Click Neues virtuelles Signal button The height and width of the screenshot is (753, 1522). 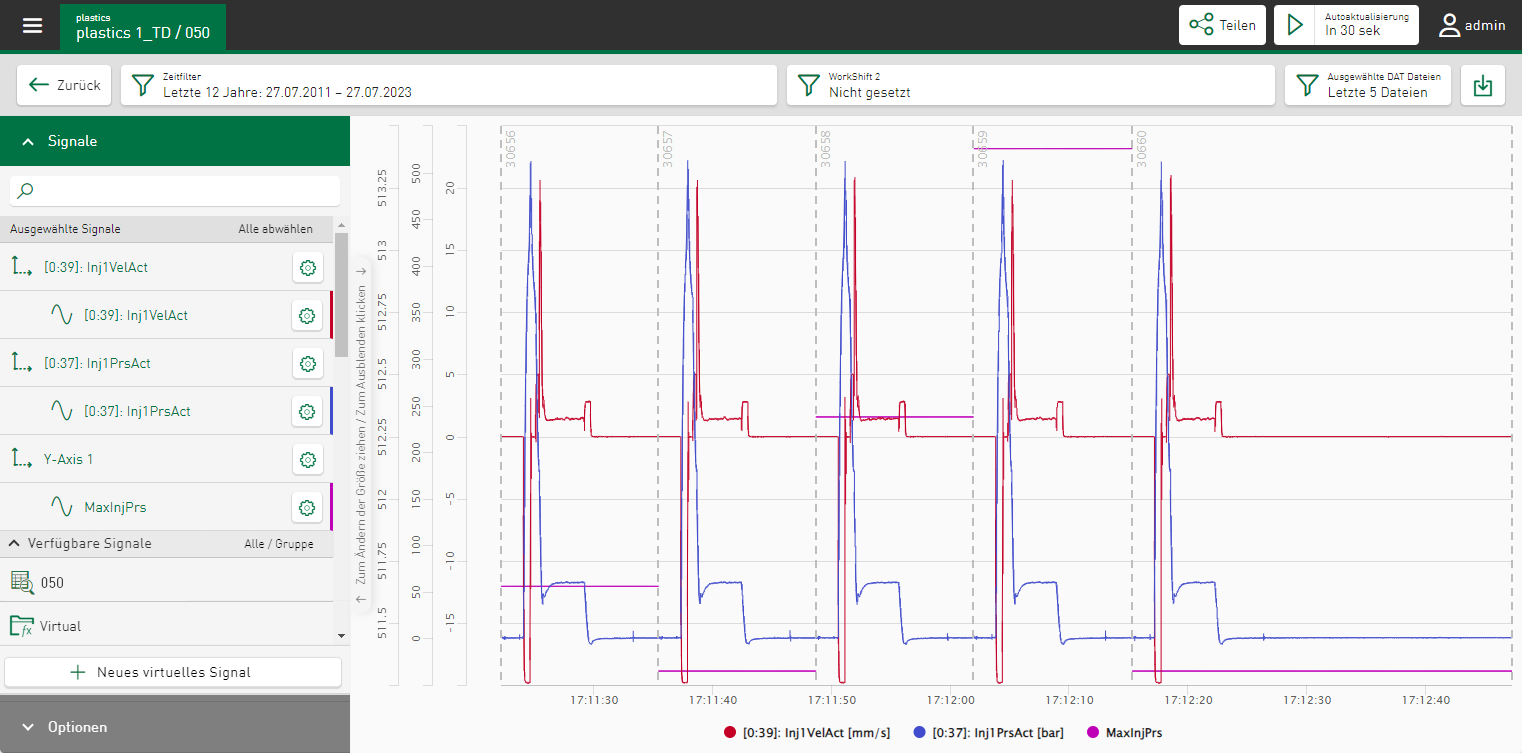[173, 672]
